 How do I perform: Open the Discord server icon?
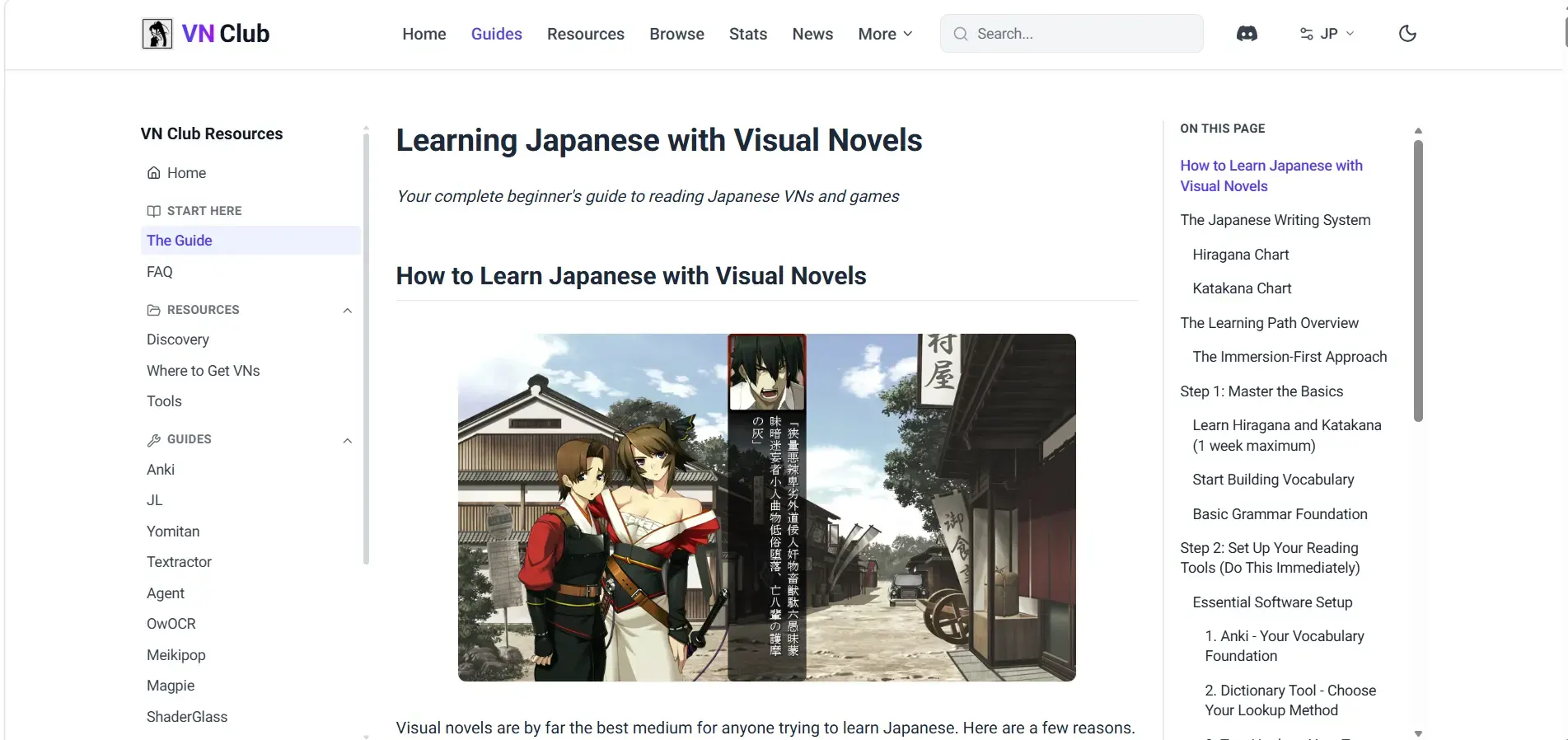coord(1247,34)
